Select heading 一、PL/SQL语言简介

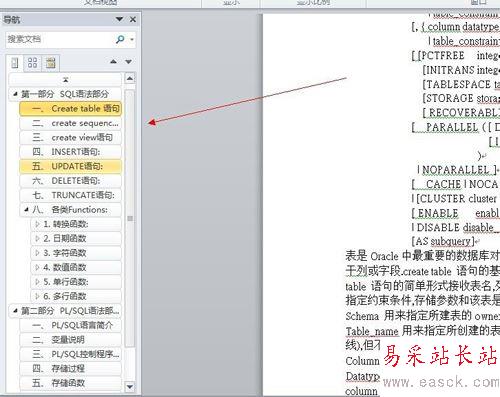click(70, 325)
